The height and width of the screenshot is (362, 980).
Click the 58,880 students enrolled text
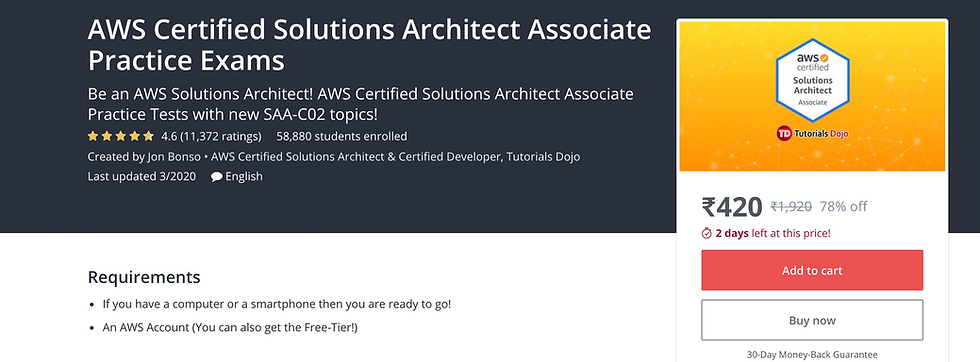pyautogui.click(x=342, y=136)
